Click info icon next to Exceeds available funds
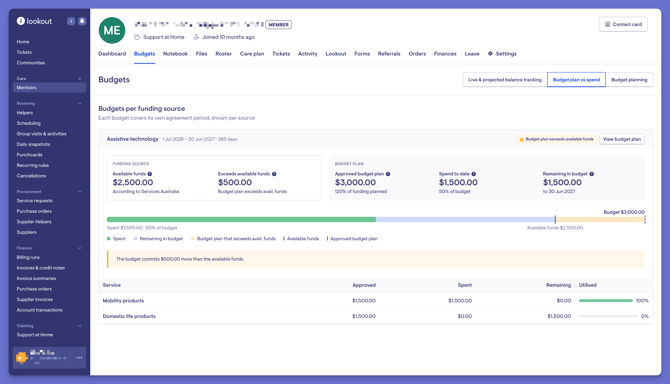The width and height of the screenshot is (670, 384). point(274,174)
